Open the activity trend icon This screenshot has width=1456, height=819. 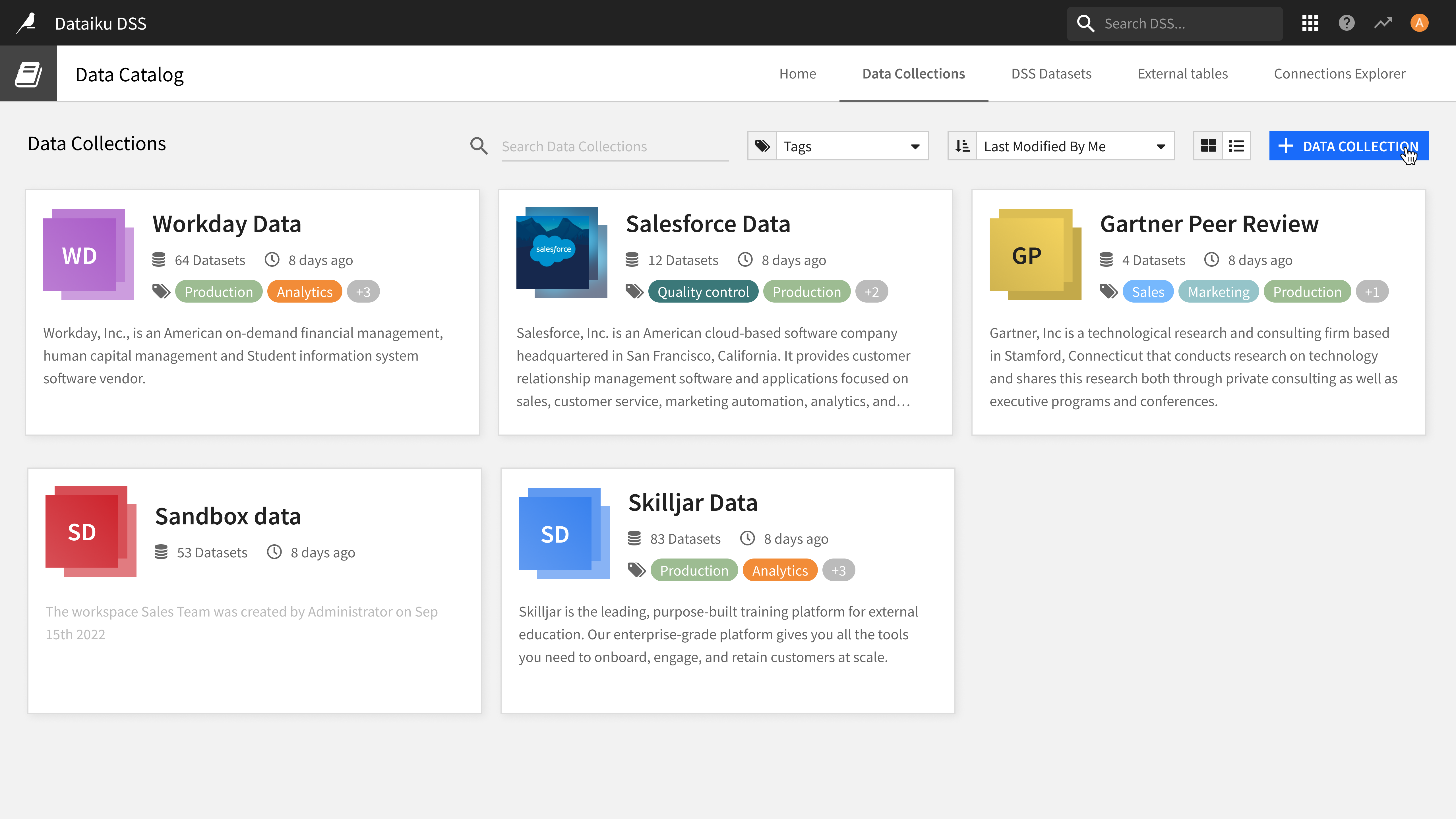pyautogui.click(x=1383, y=23)
